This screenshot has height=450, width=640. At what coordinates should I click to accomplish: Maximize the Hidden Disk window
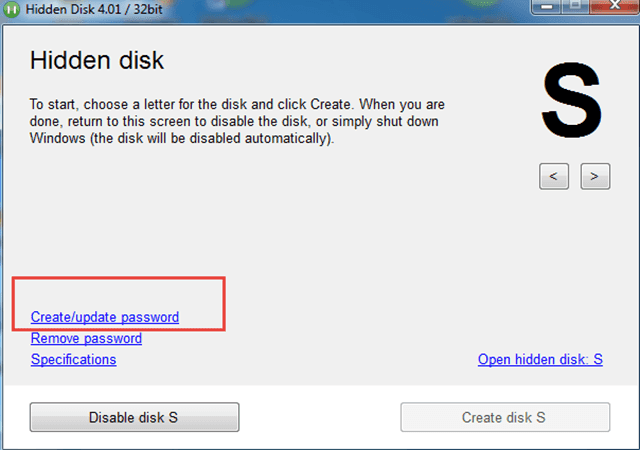[x=576, y=6]
